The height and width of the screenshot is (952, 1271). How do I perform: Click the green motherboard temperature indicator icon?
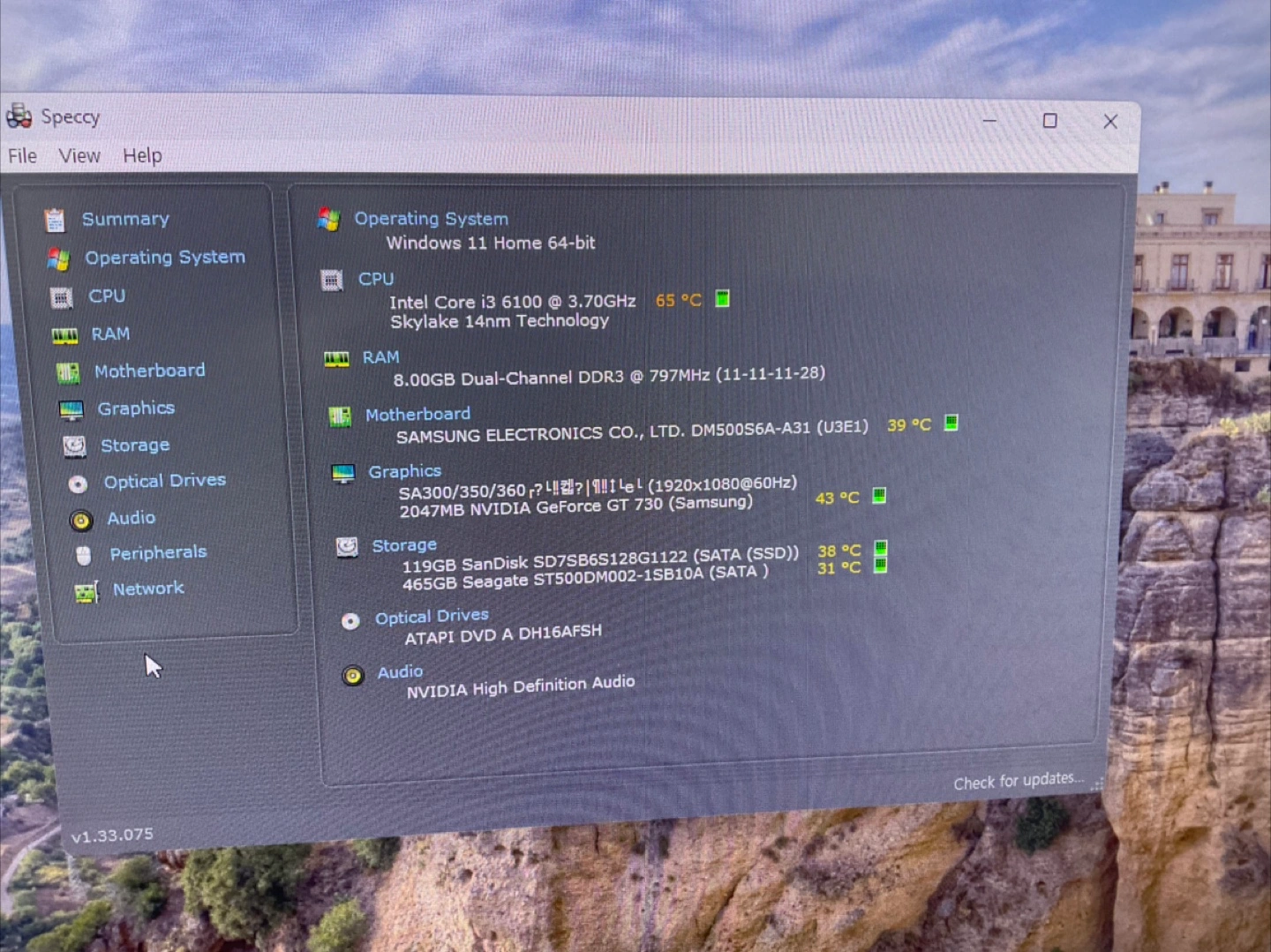pyautogui.click(x=951, y=423)
